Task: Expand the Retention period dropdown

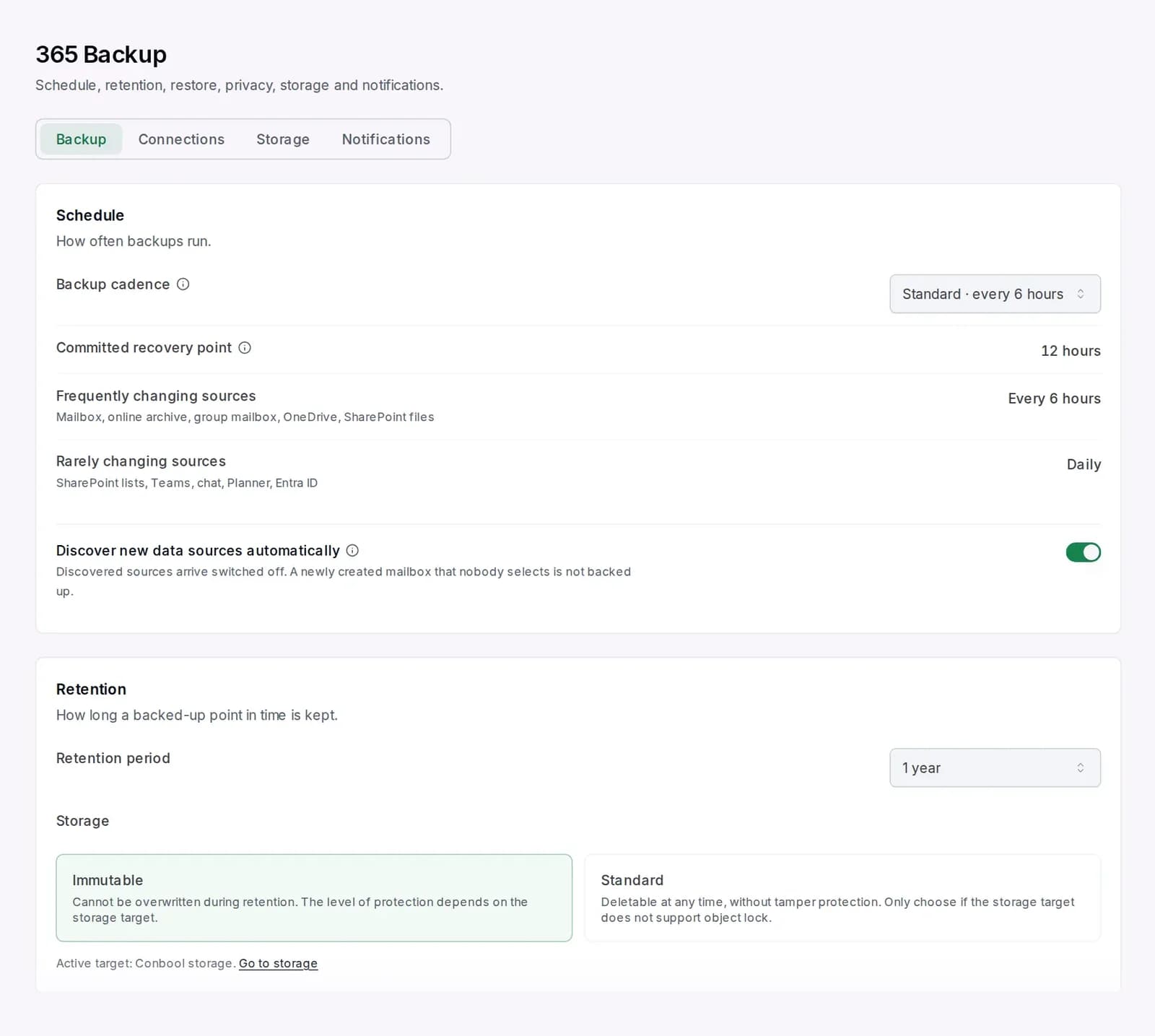Action: pos(995,768)
